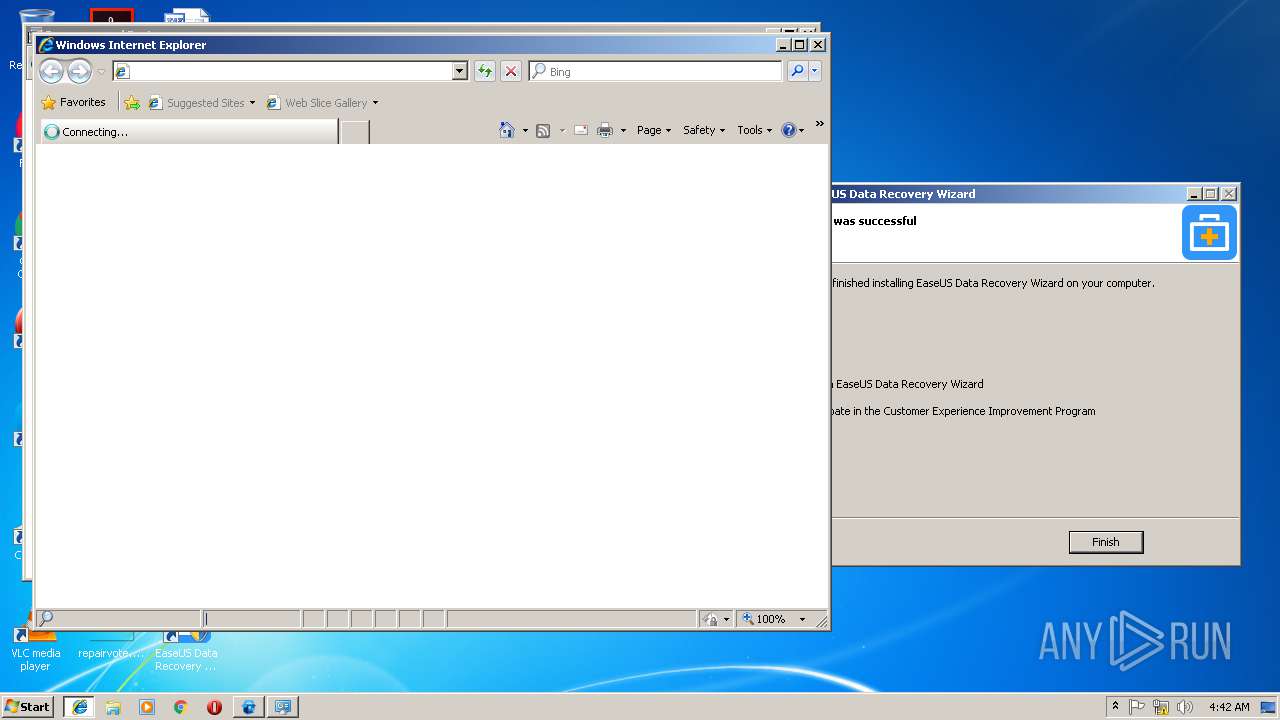Image resolution: width=1280 pixels, height=720 pixels.
Task: Click the Read Mail envelope icon
Action: (580, 130)
